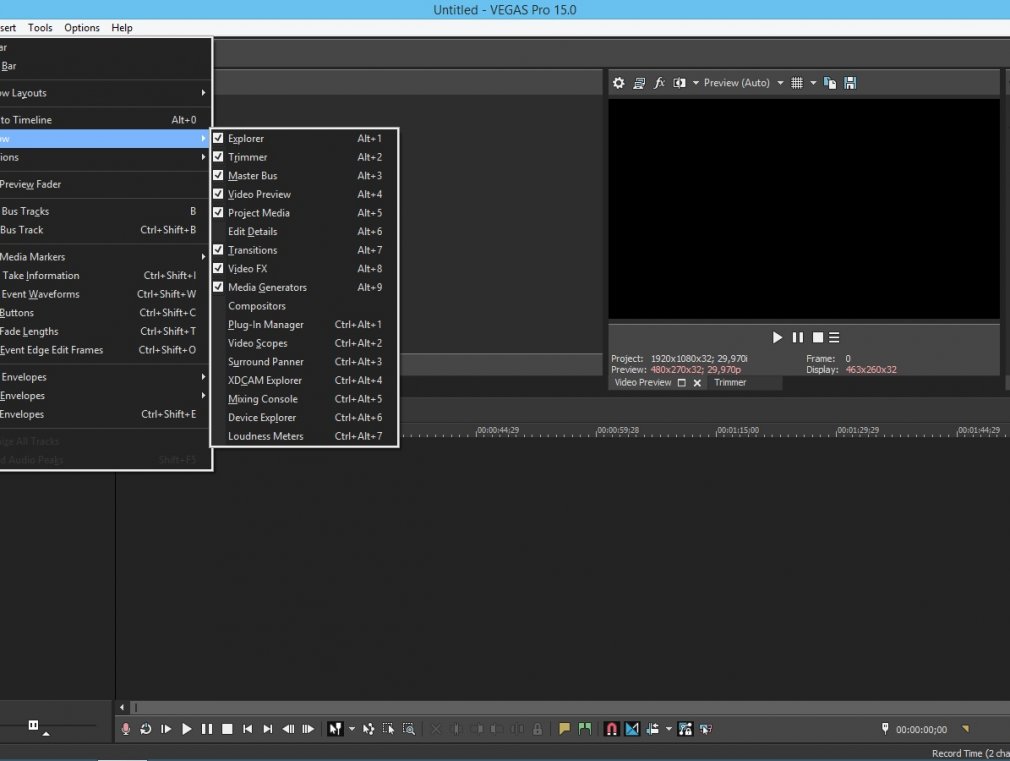Click the timeline scrollbar left arrow
1010x761 pixels.
pyautogui.click(x=122, y=708)
